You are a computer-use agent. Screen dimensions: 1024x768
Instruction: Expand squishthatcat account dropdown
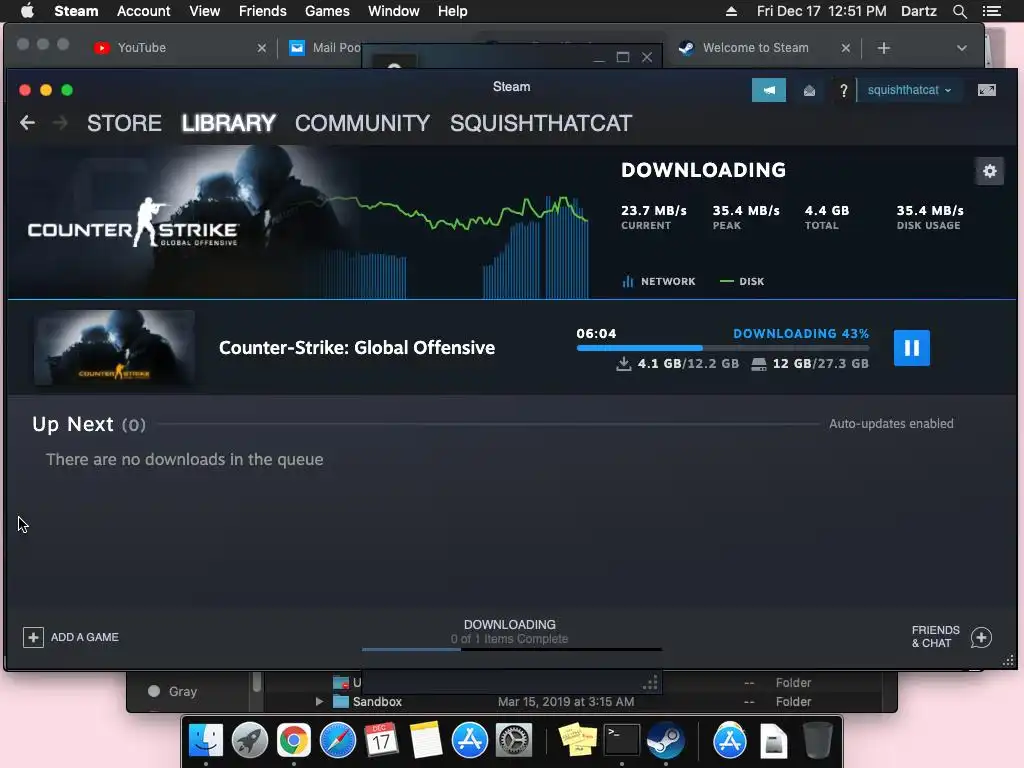pos(908,90)
